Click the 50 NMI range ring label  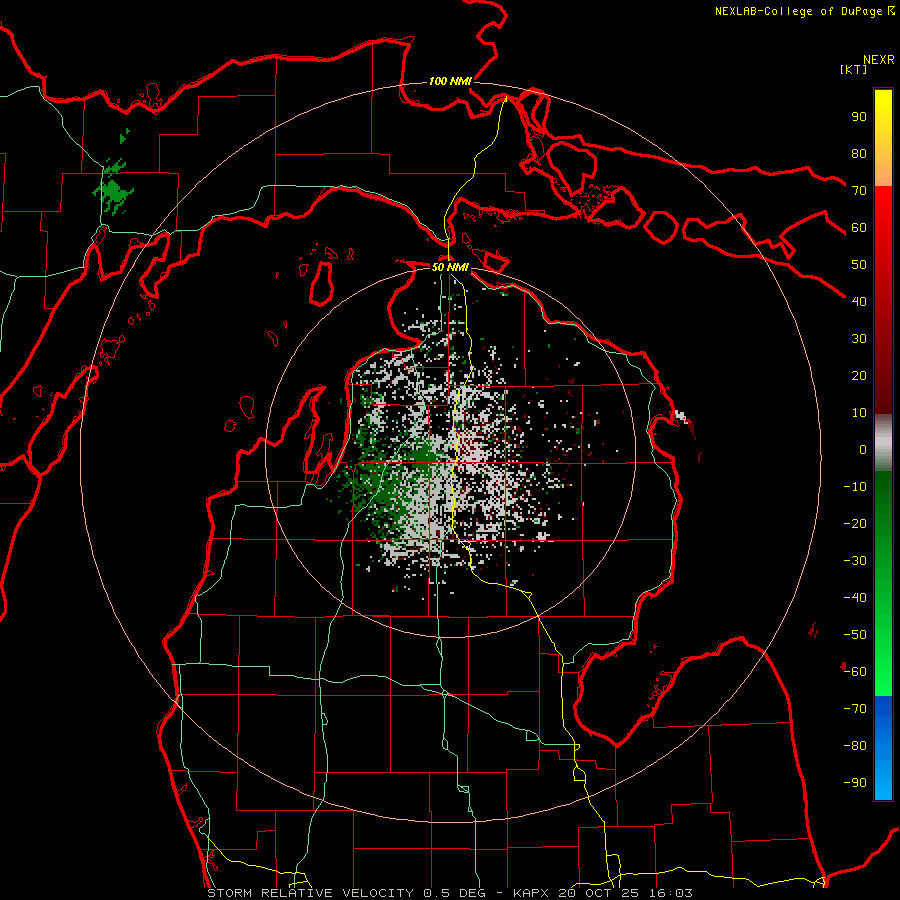click(450, 267)
